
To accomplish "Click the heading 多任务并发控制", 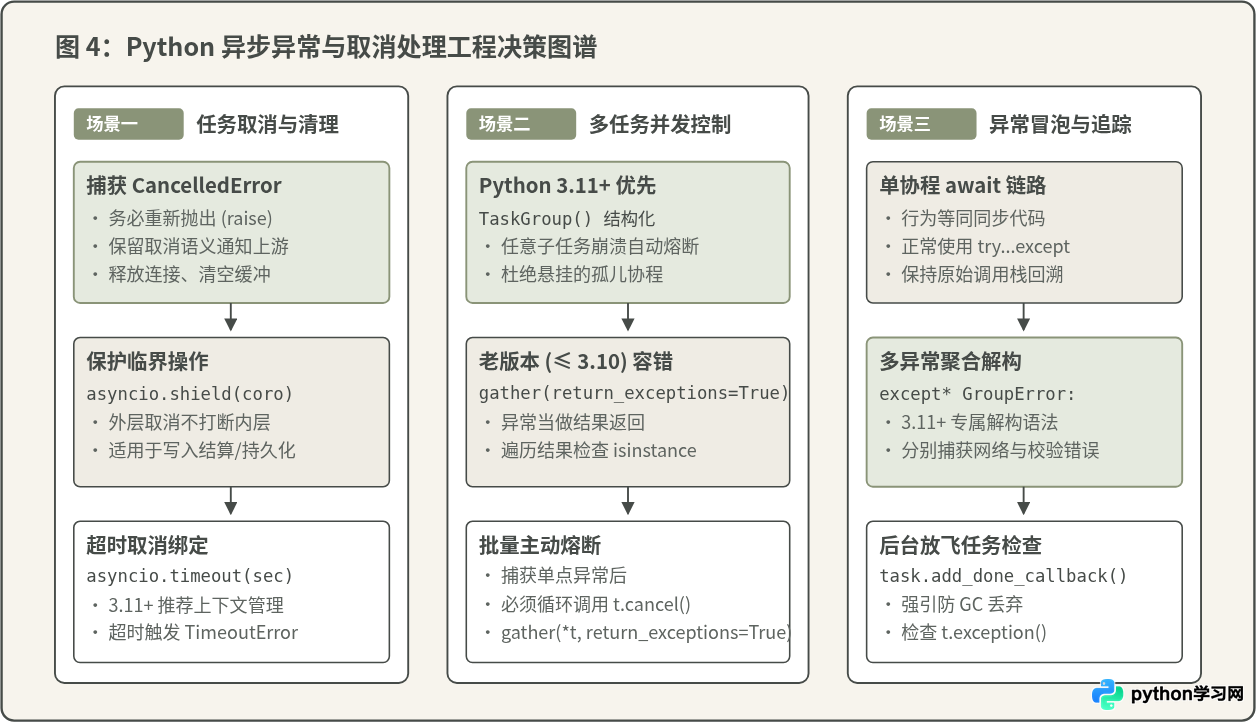I will coord(660,124).
